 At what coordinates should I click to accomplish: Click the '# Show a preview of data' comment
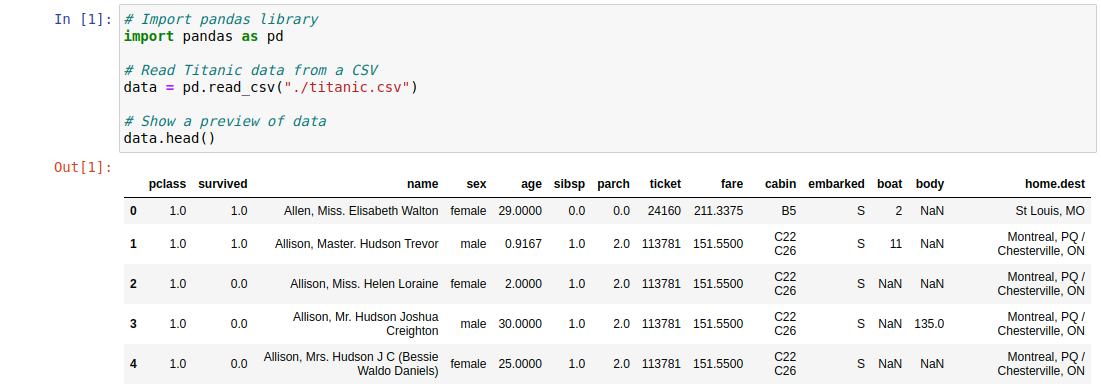pyautogui.click(x=225, y=121)
